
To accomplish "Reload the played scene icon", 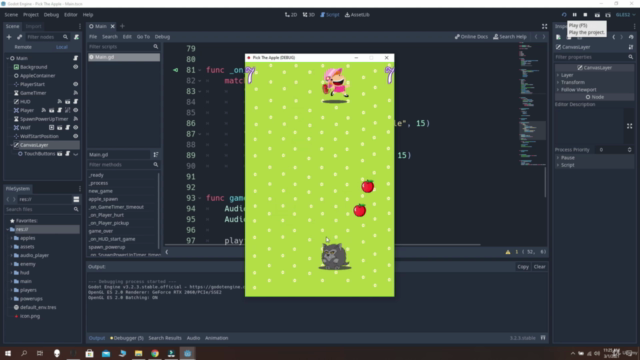I will [x=564, y=15].
